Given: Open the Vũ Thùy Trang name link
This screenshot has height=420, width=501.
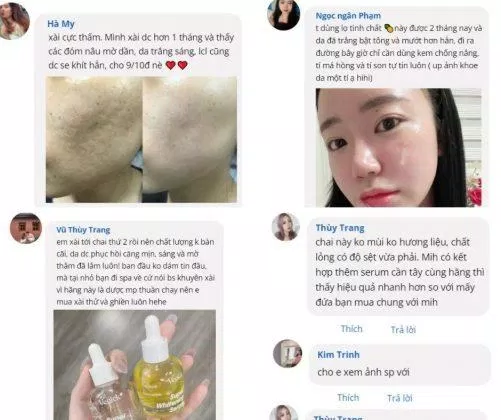Looking at the screenshot, I should click(x=83, y=230).
